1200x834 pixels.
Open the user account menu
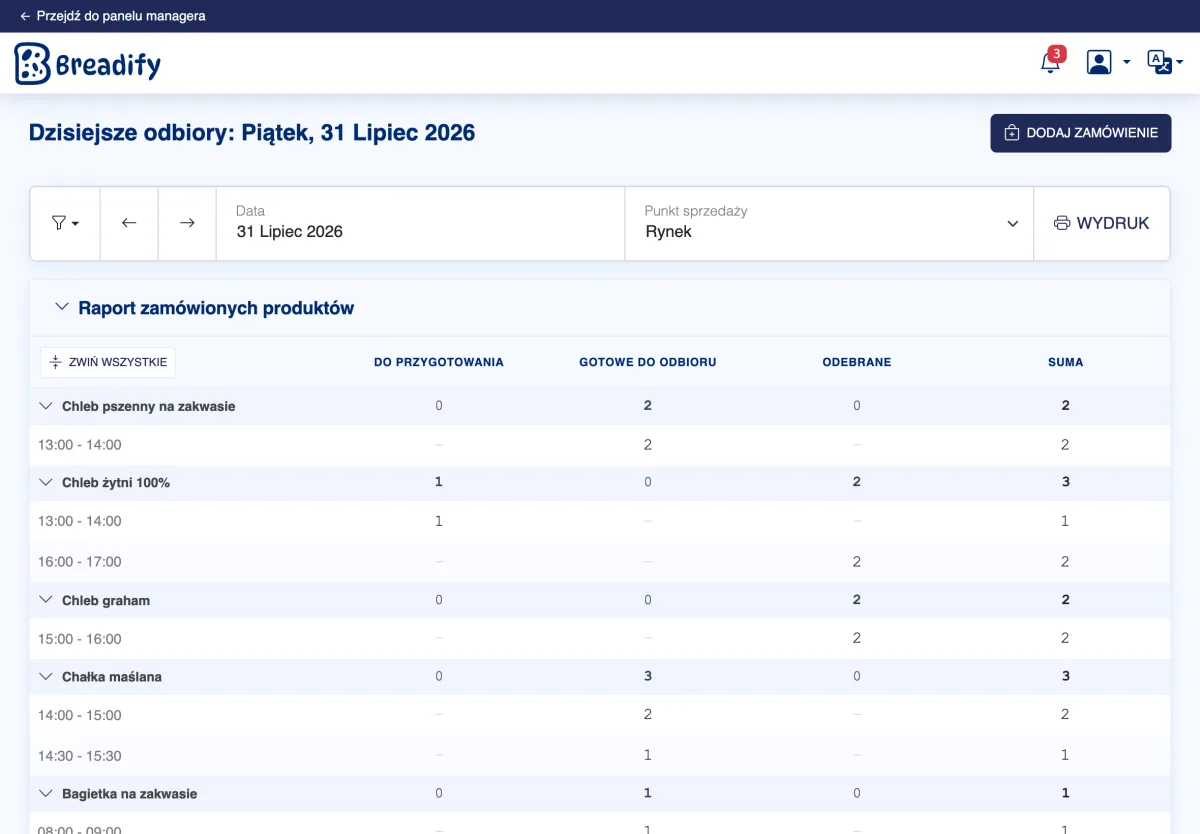click(1108, 62)
